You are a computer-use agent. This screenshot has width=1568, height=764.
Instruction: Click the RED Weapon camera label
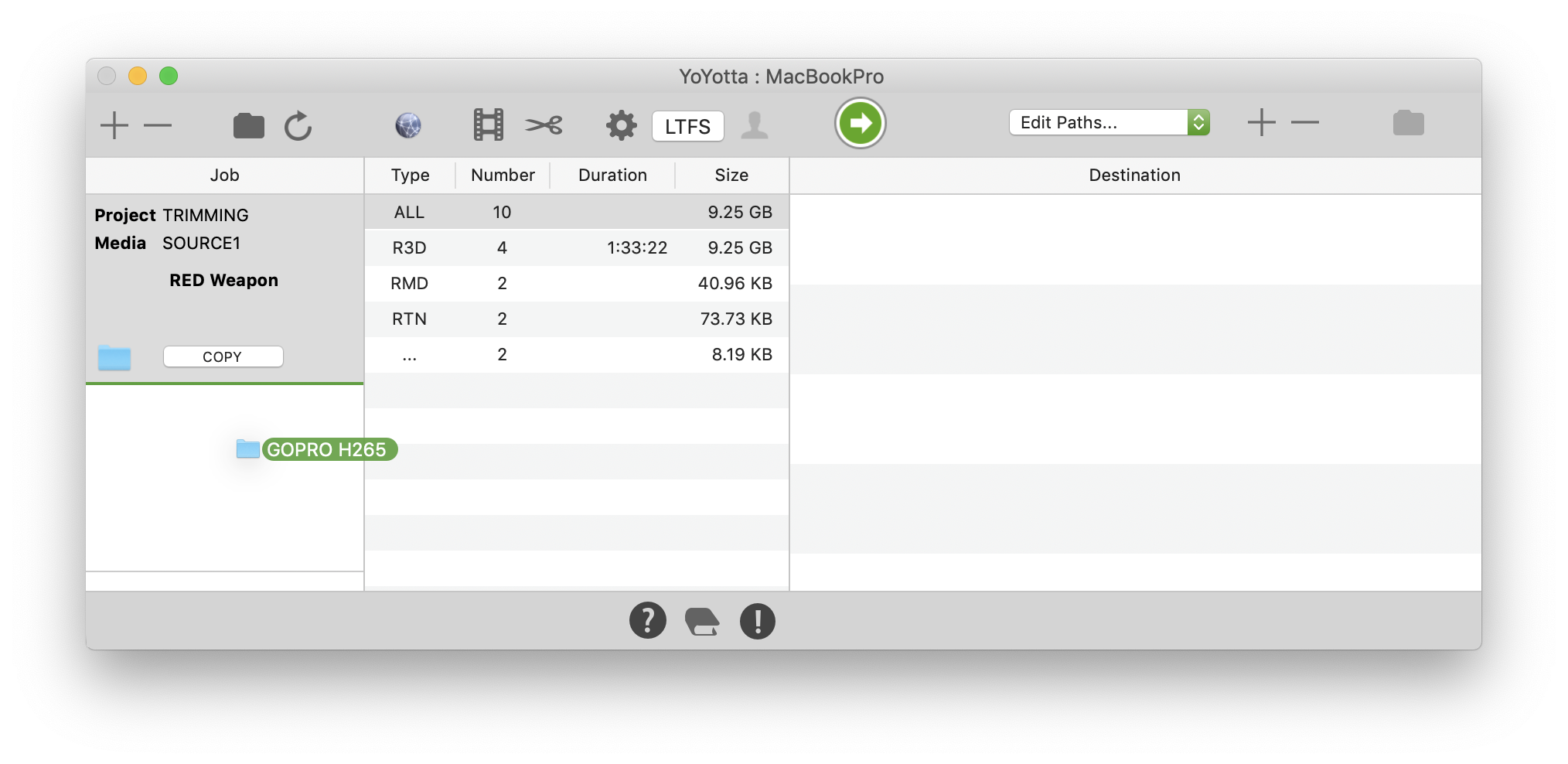(224, 280)
